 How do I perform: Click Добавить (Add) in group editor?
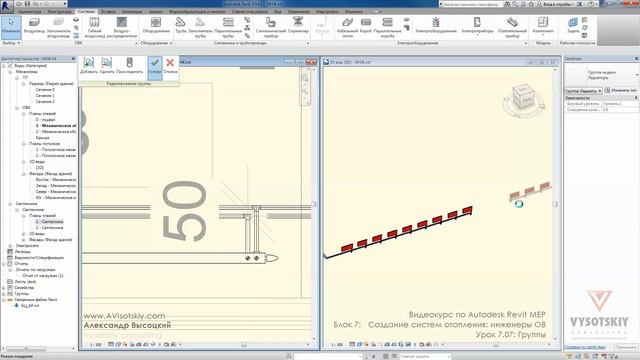click(x=89, y=66)
